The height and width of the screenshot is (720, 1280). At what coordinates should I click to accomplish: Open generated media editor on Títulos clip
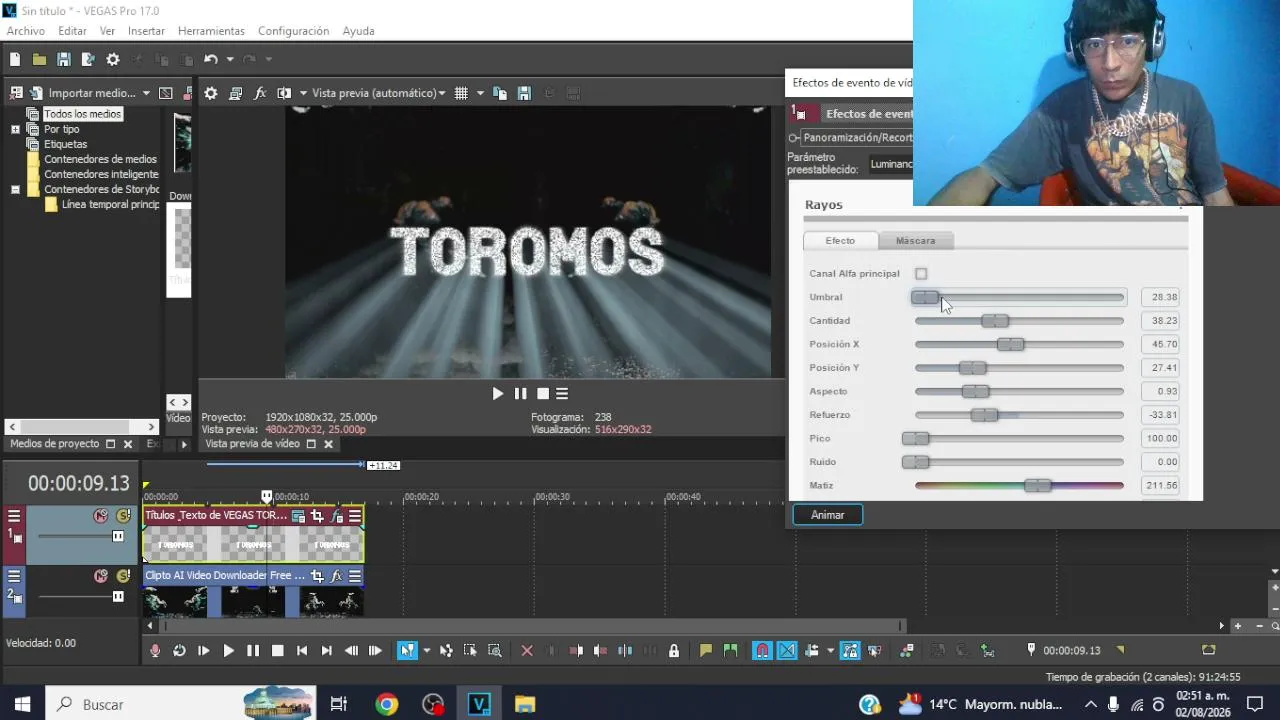(x=298, y=516)
